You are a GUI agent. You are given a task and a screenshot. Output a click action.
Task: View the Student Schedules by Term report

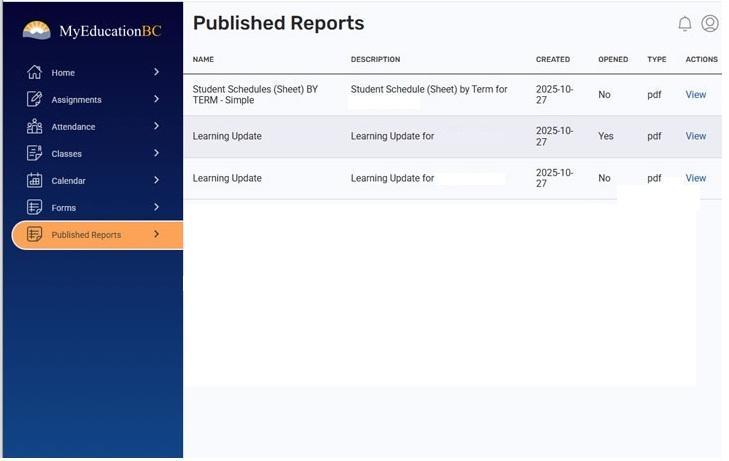click(x=696, y=95)
